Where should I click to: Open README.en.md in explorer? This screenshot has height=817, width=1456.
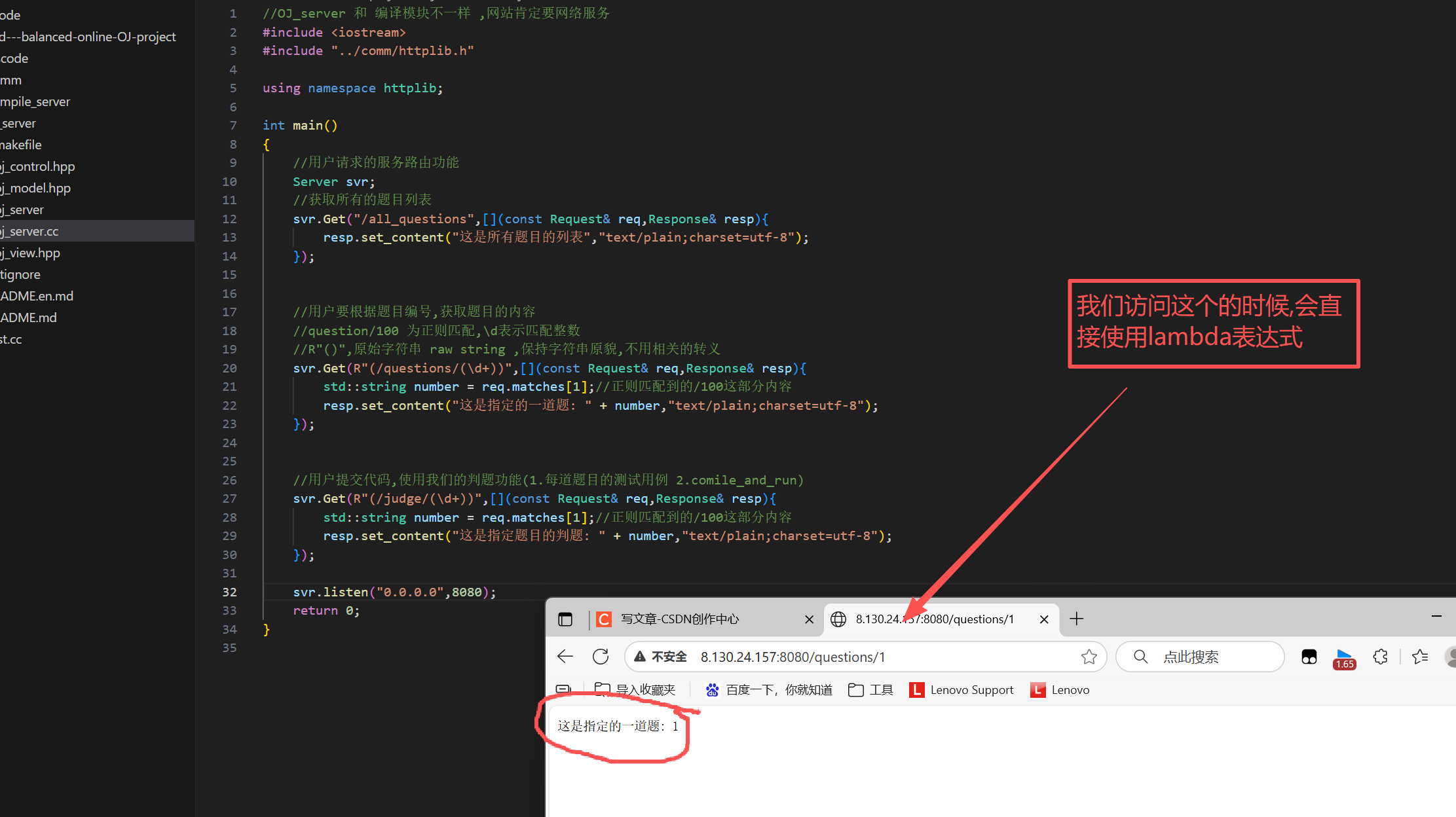(x=37, y=296)
